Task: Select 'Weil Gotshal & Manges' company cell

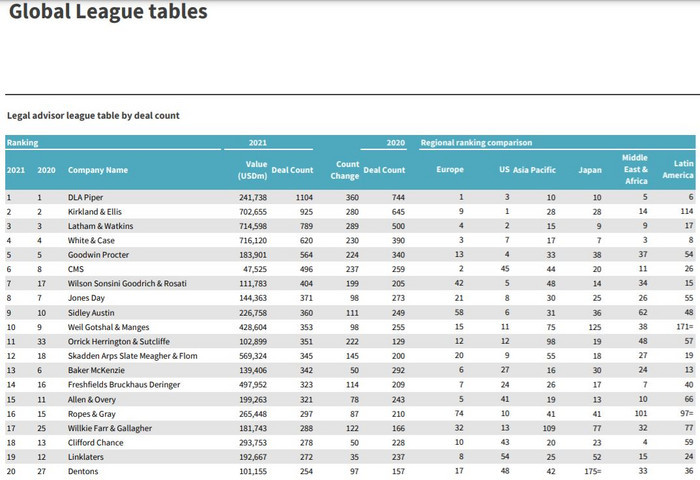Action: click(108, 327)
